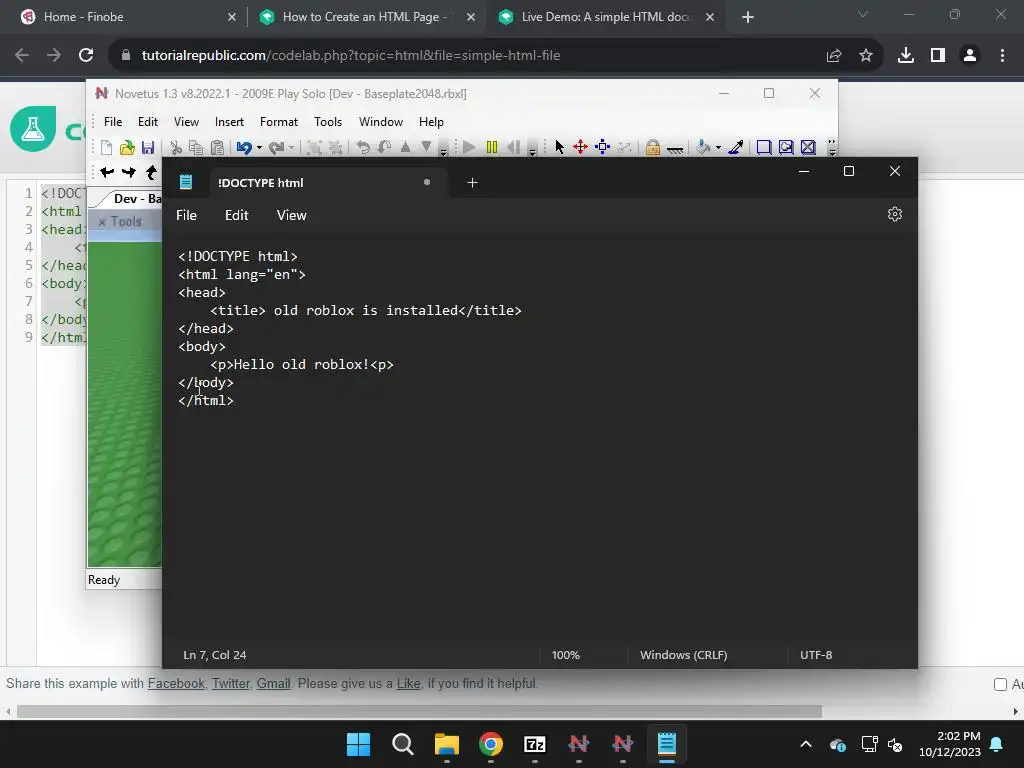The height and width of the screenshot is (768, 1024).
Task: Switch to How to Create an HTML Page tab
Action: click(366, 17)
